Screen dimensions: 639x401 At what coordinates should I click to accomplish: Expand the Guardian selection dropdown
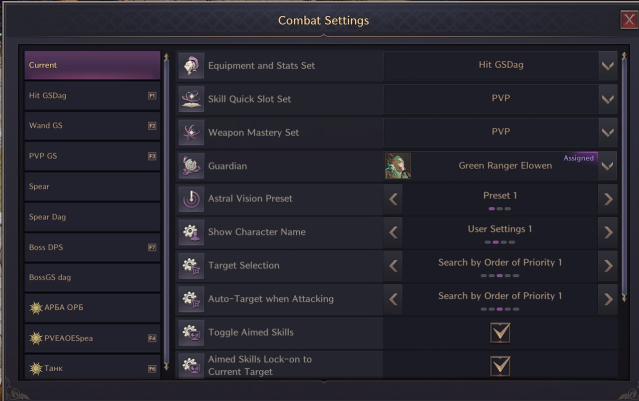[607, 165]
